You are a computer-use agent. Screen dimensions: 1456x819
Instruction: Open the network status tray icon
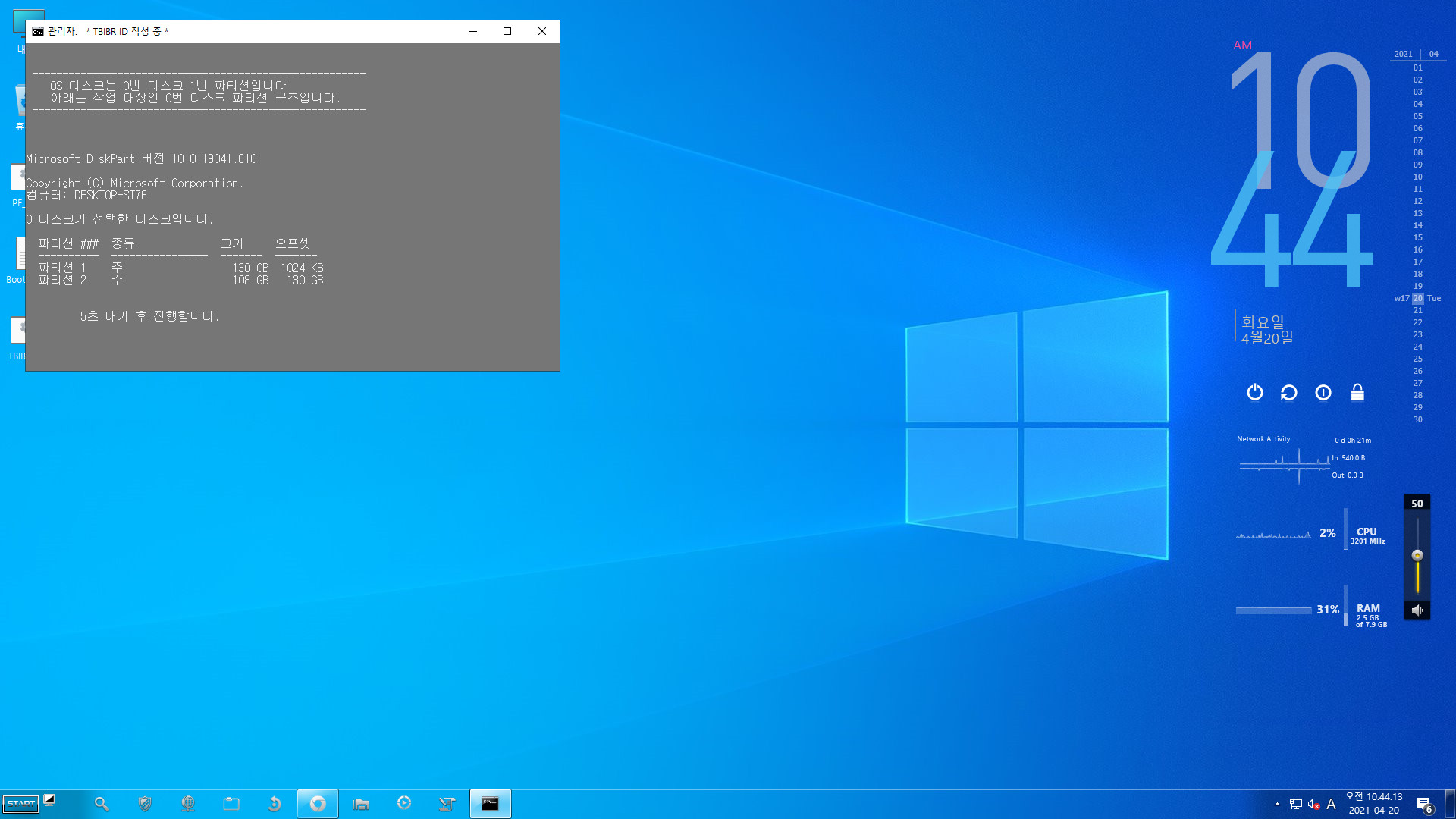pos(1296,805)
